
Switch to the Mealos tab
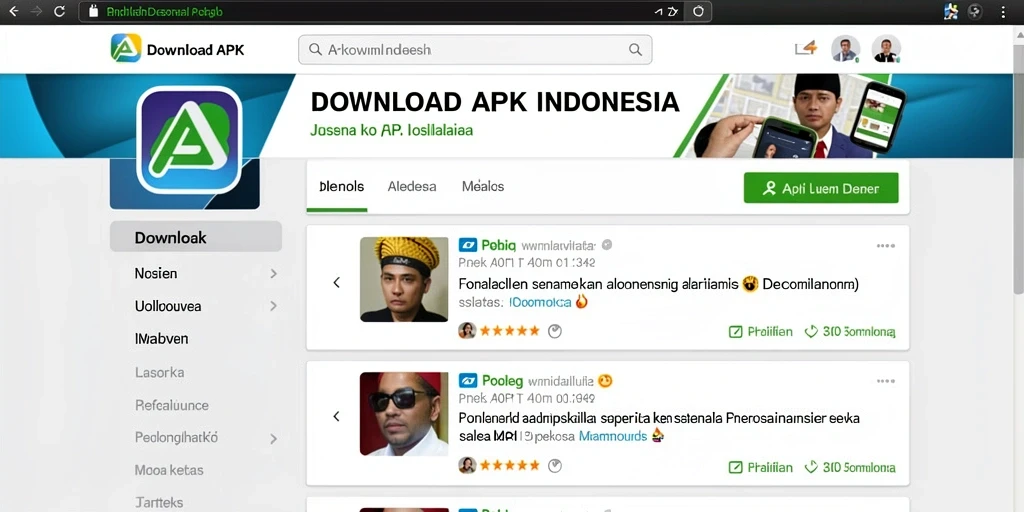[483, 186]
